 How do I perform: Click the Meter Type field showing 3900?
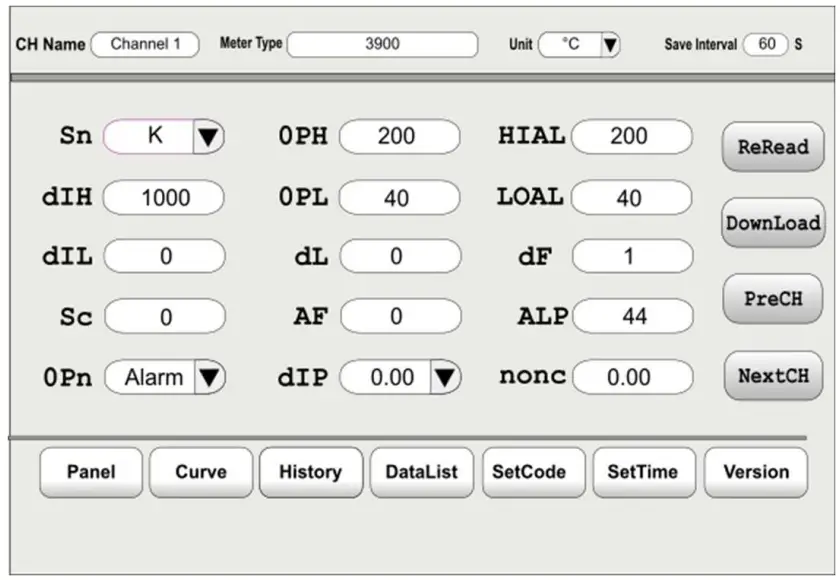tap(385, 44)
